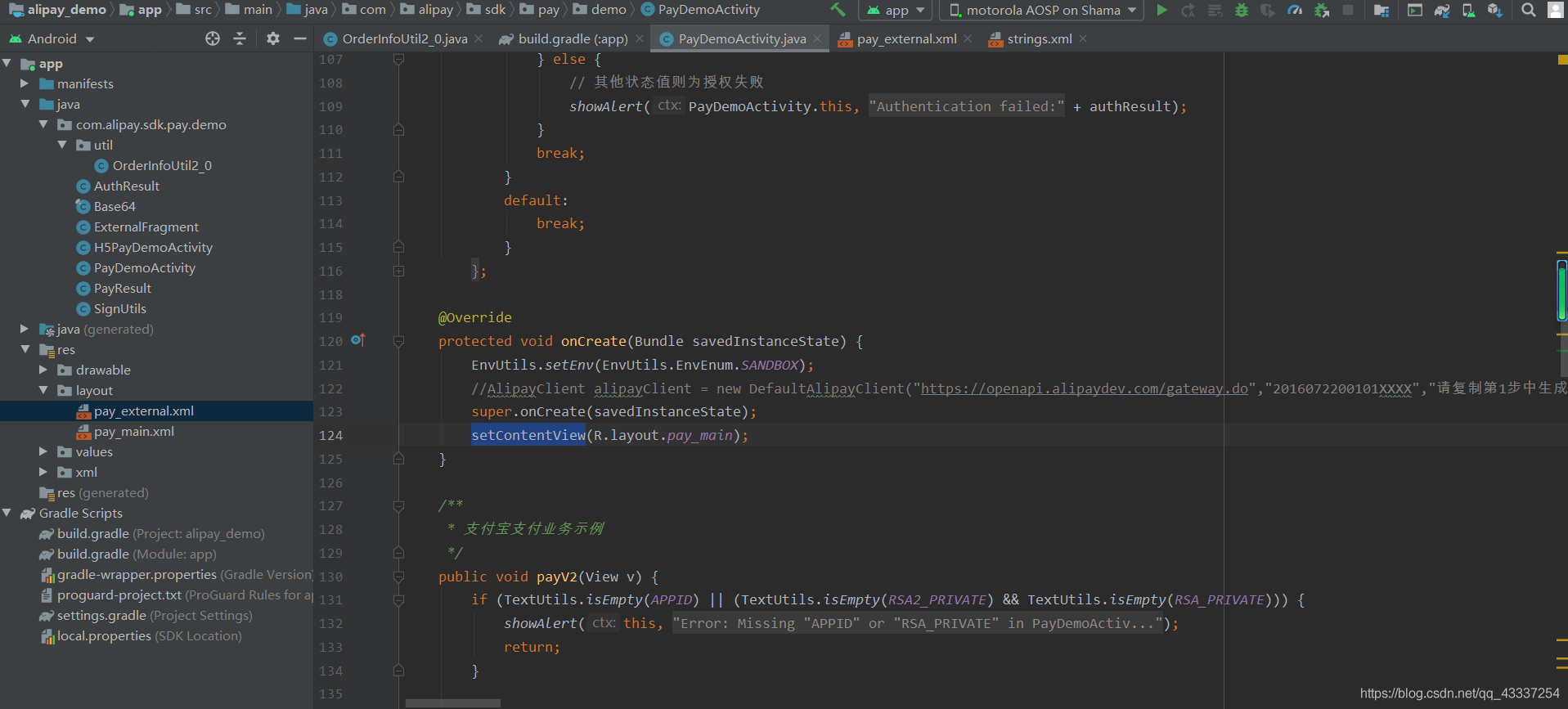Collapse the java folder arrow

(x=25, y=104)
